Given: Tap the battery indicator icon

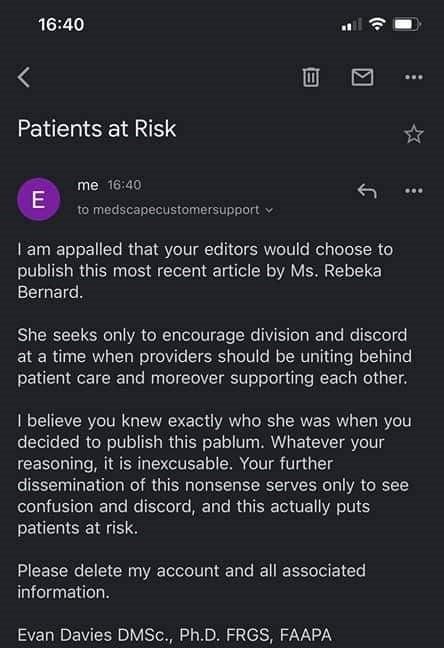Looking at the screenshot, I should (x=407, y=24).
